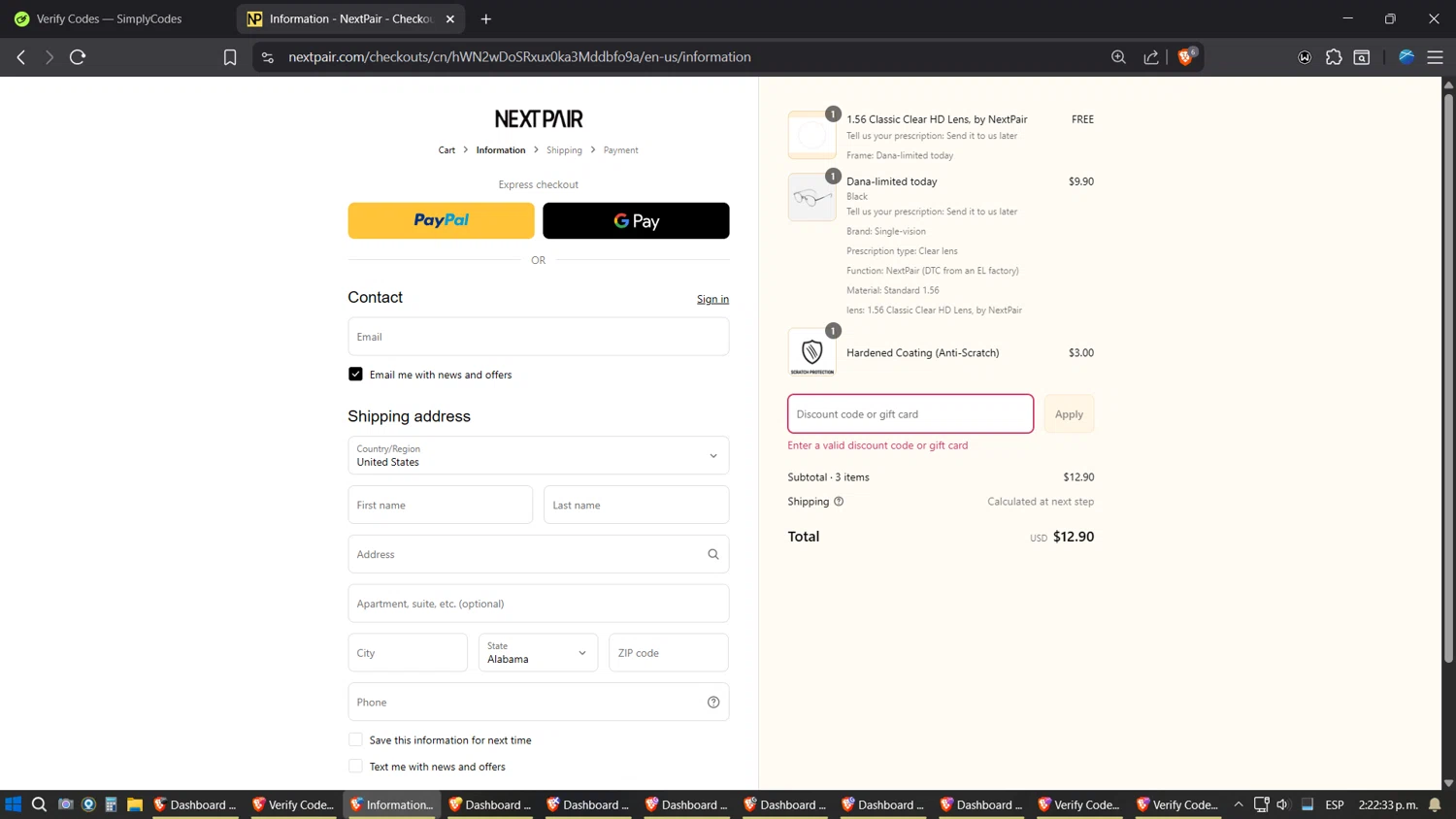This screenshot has width=1456, height=819.
Task: Click the Sign in link
Action: point(712,299)
